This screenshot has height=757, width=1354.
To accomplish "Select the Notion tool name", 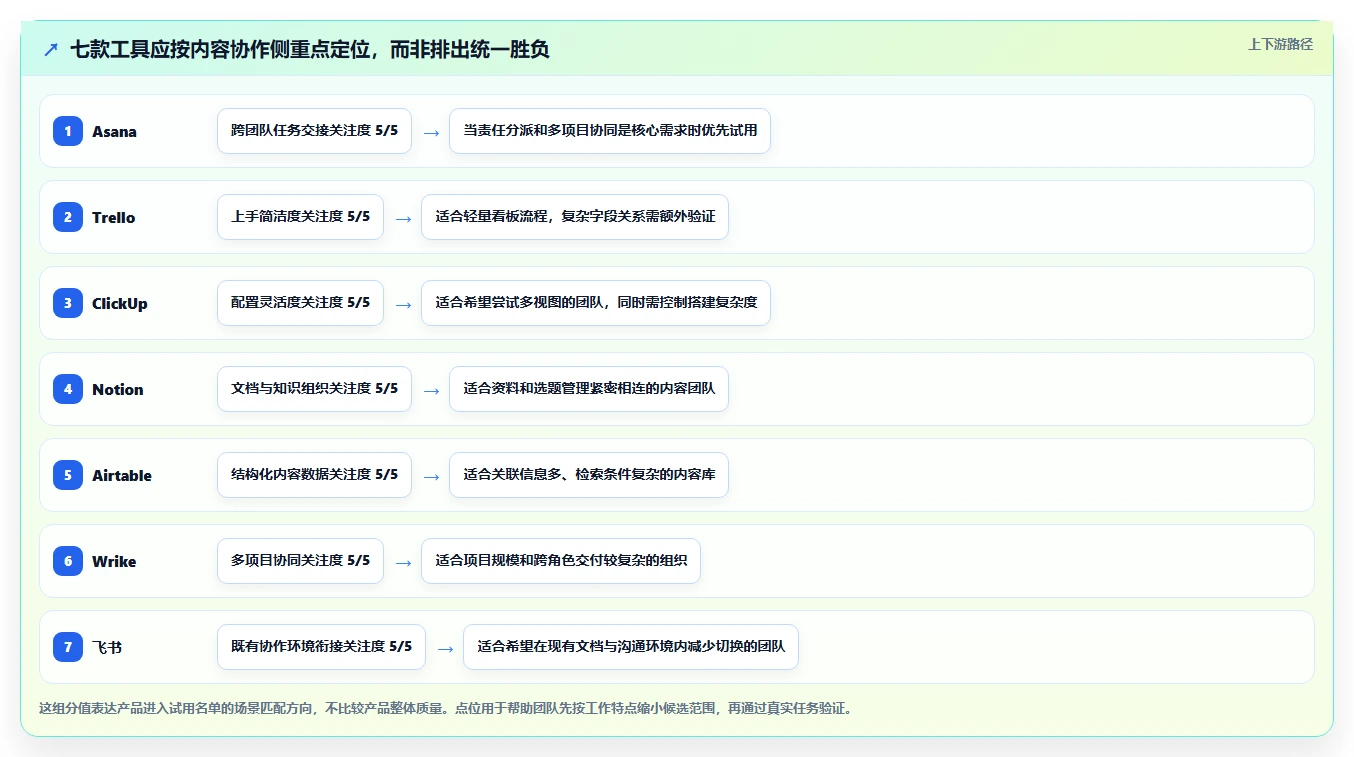I will [118, 390].
